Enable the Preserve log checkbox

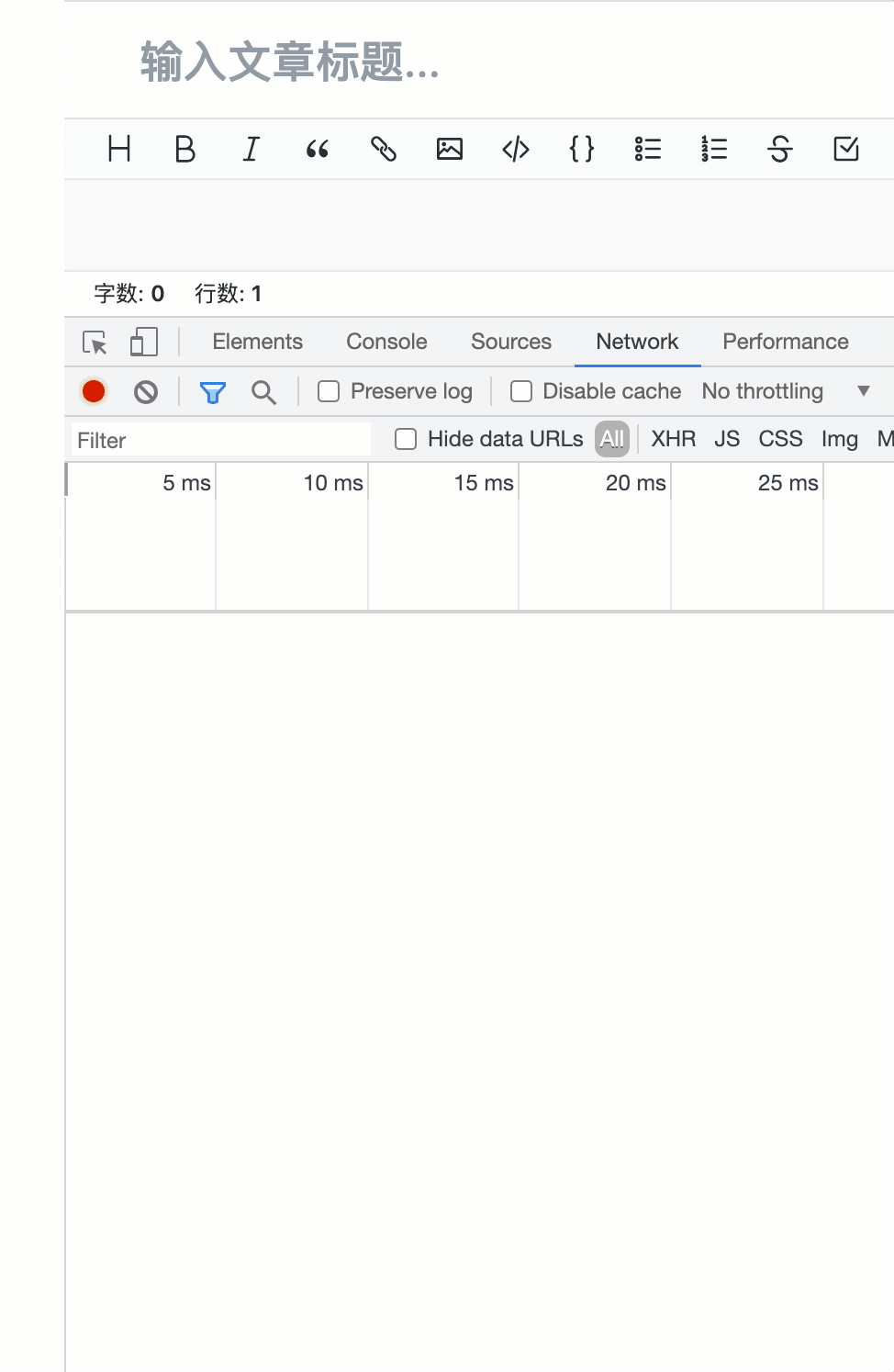point(329,391)
